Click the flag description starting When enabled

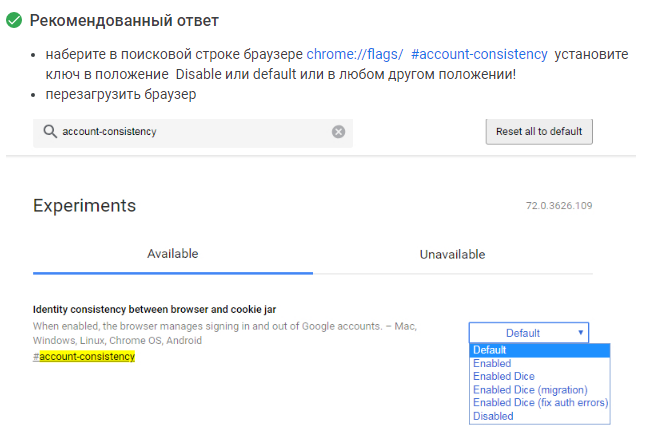pos(225,333)
